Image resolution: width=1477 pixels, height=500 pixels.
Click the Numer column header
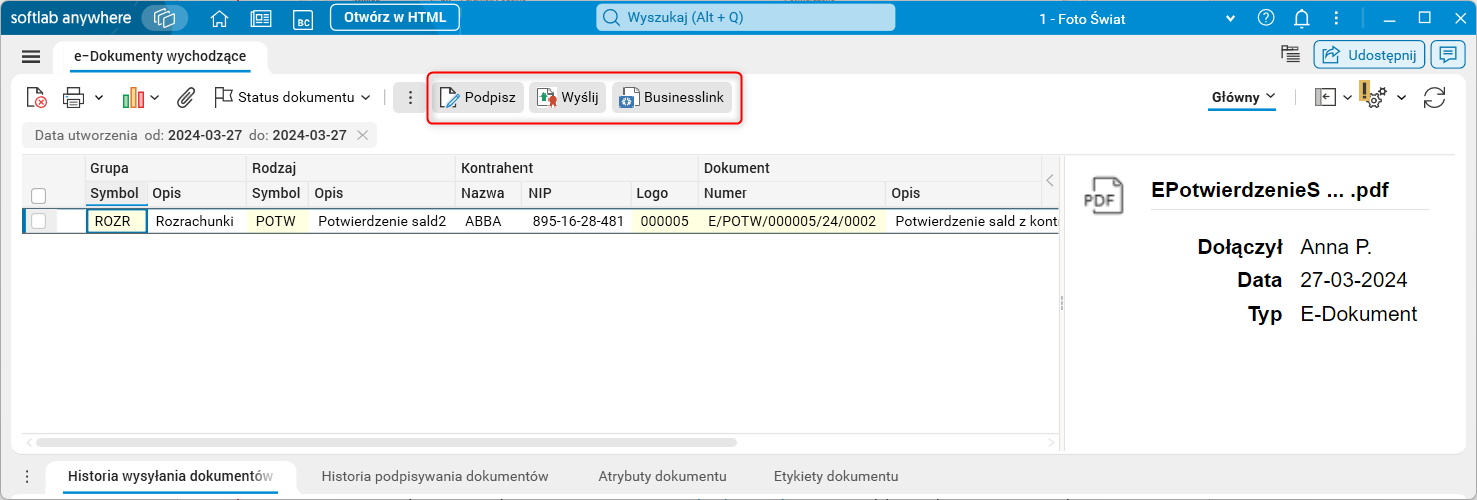tap(793, 193)
